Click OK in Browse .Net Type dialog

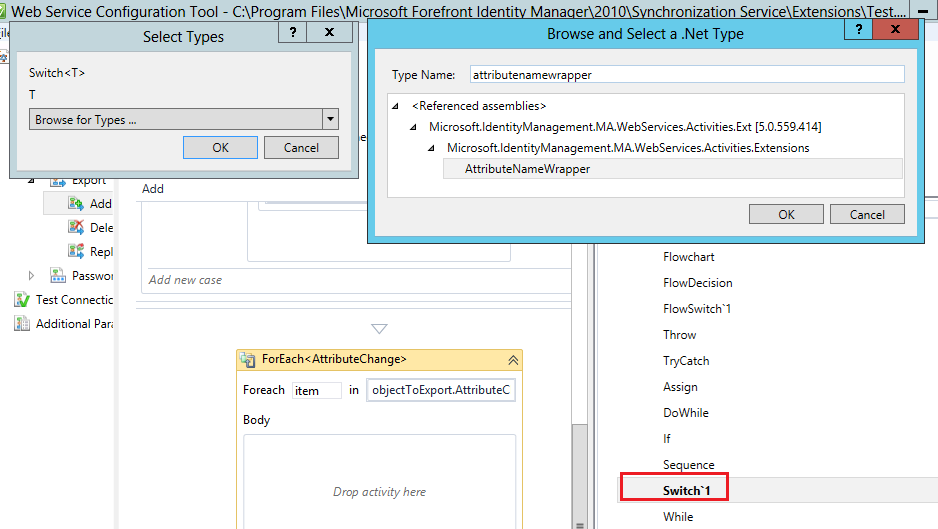point(786,214)
